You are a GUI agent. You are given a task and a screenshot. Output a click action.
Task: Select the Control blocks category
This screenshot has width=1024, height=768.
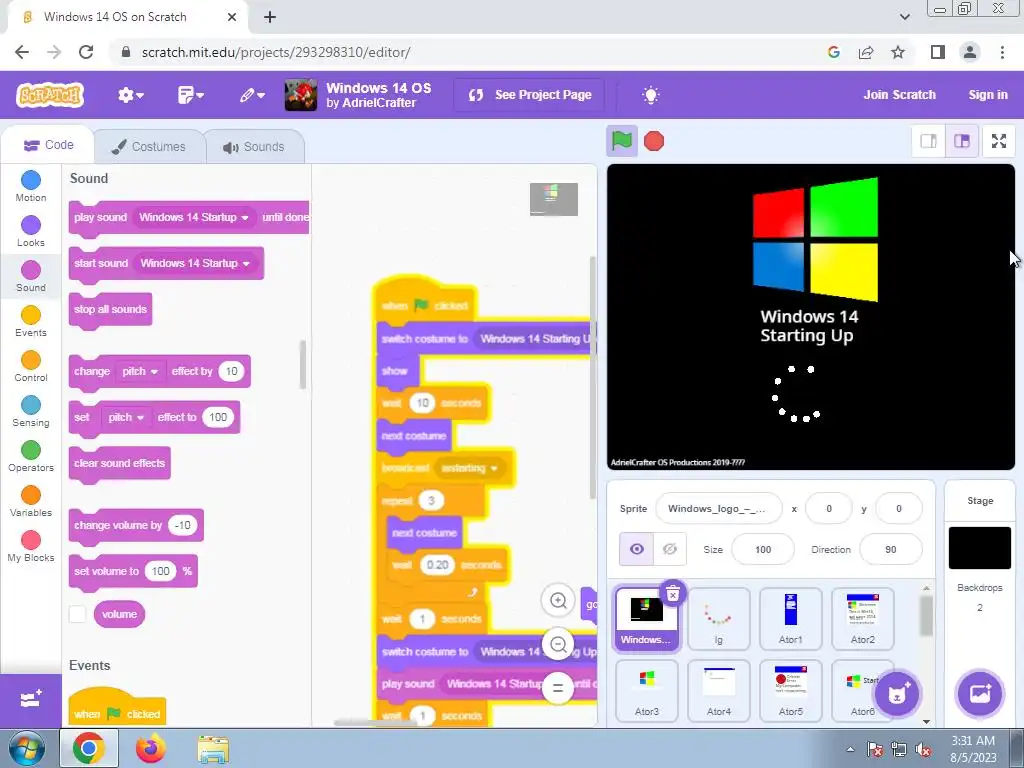click(x=31, y=366)
